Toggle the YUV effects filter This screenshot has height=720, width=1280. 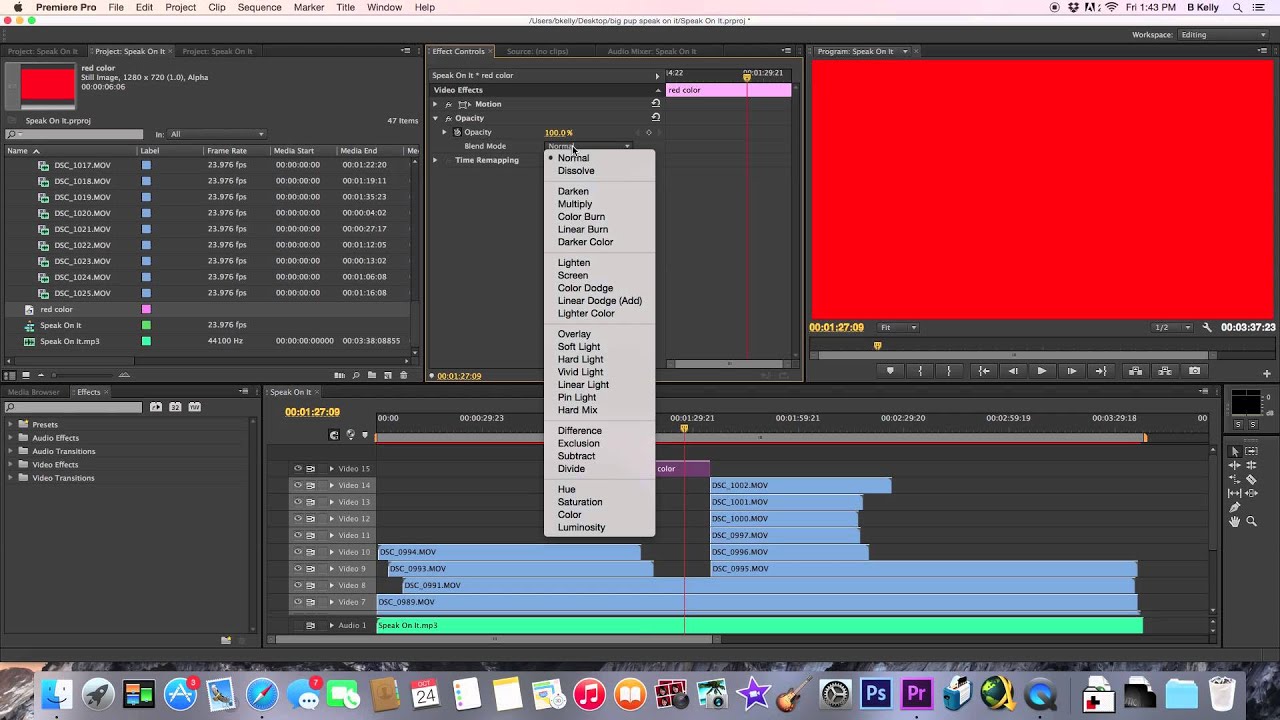194,407
